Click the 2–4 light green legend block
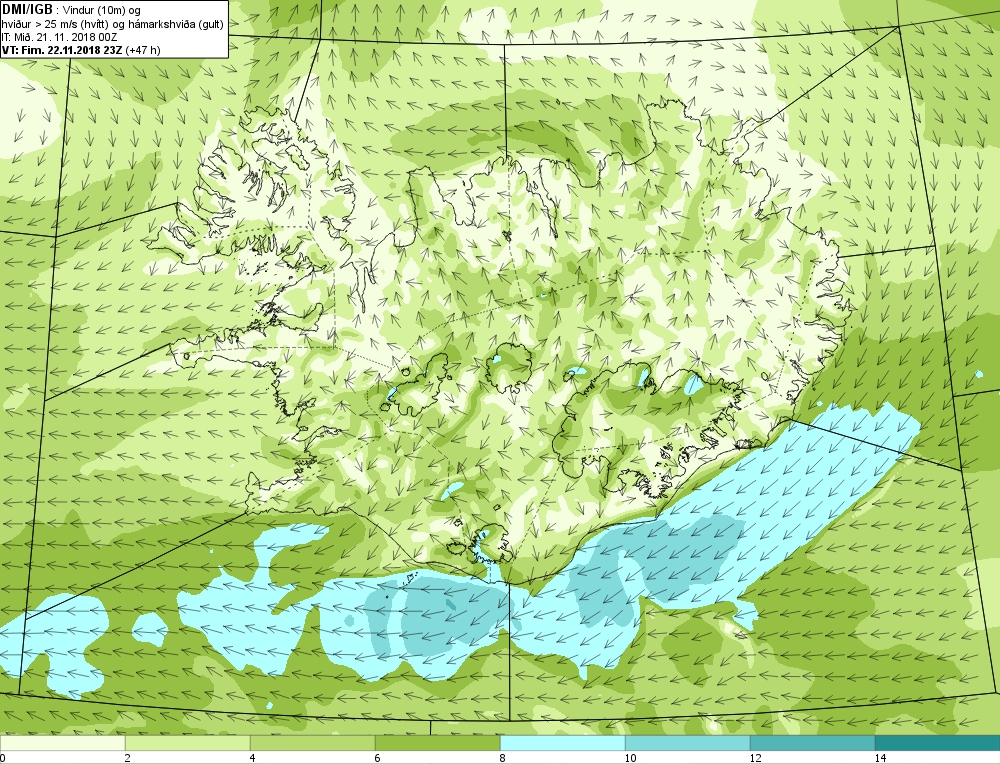 [188, 743]
